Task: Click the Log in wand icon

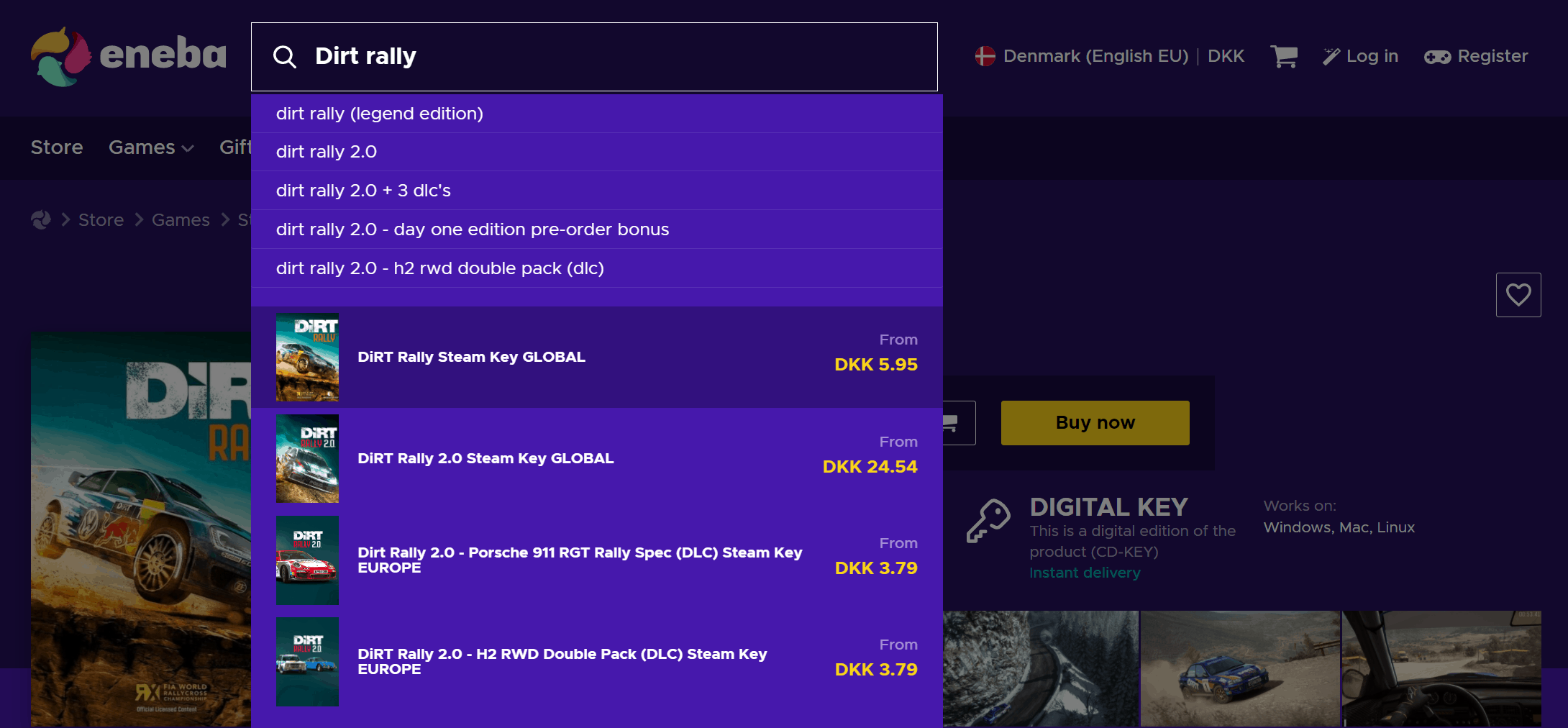Action: click(x=1331, y=56)
